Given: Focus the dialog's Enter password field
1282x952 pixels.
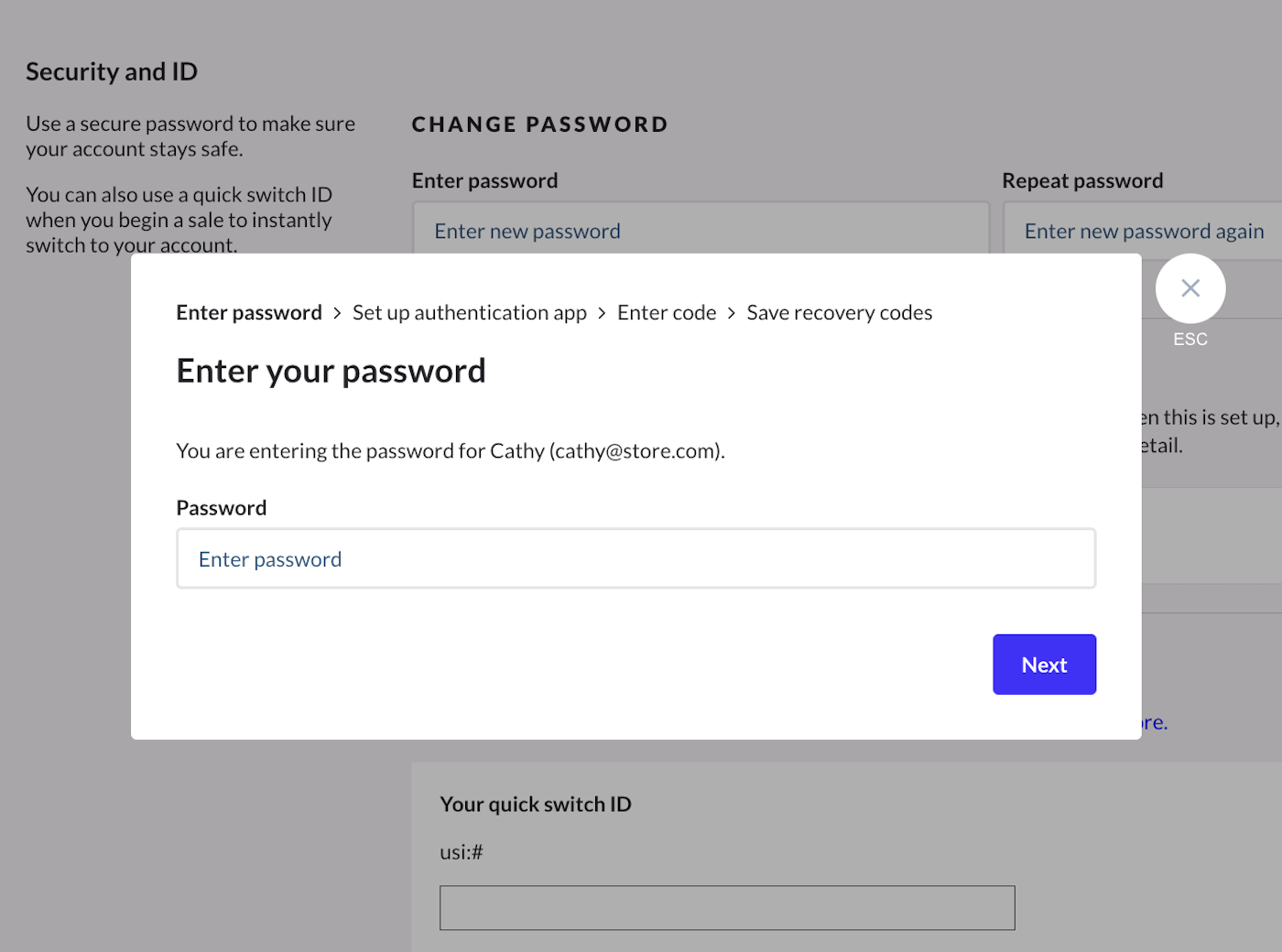Looking at the screenshot, I should tap(636, 558).
